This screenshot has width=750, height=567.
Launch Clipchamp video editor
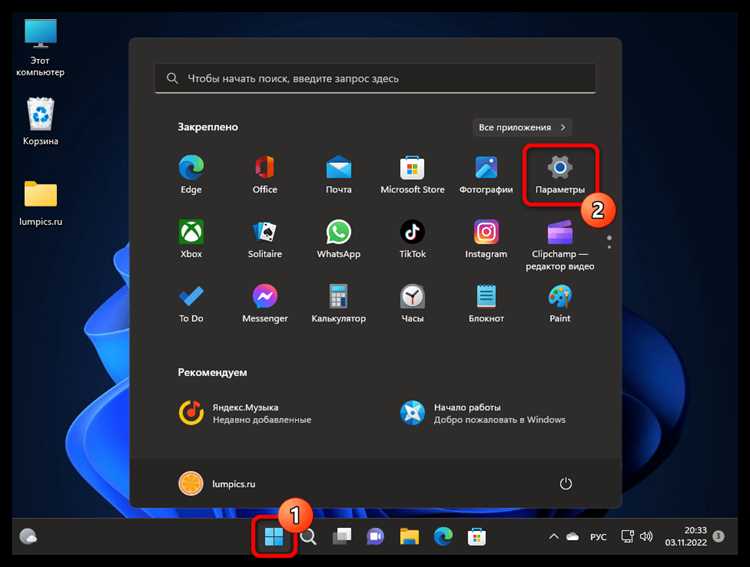560,245
